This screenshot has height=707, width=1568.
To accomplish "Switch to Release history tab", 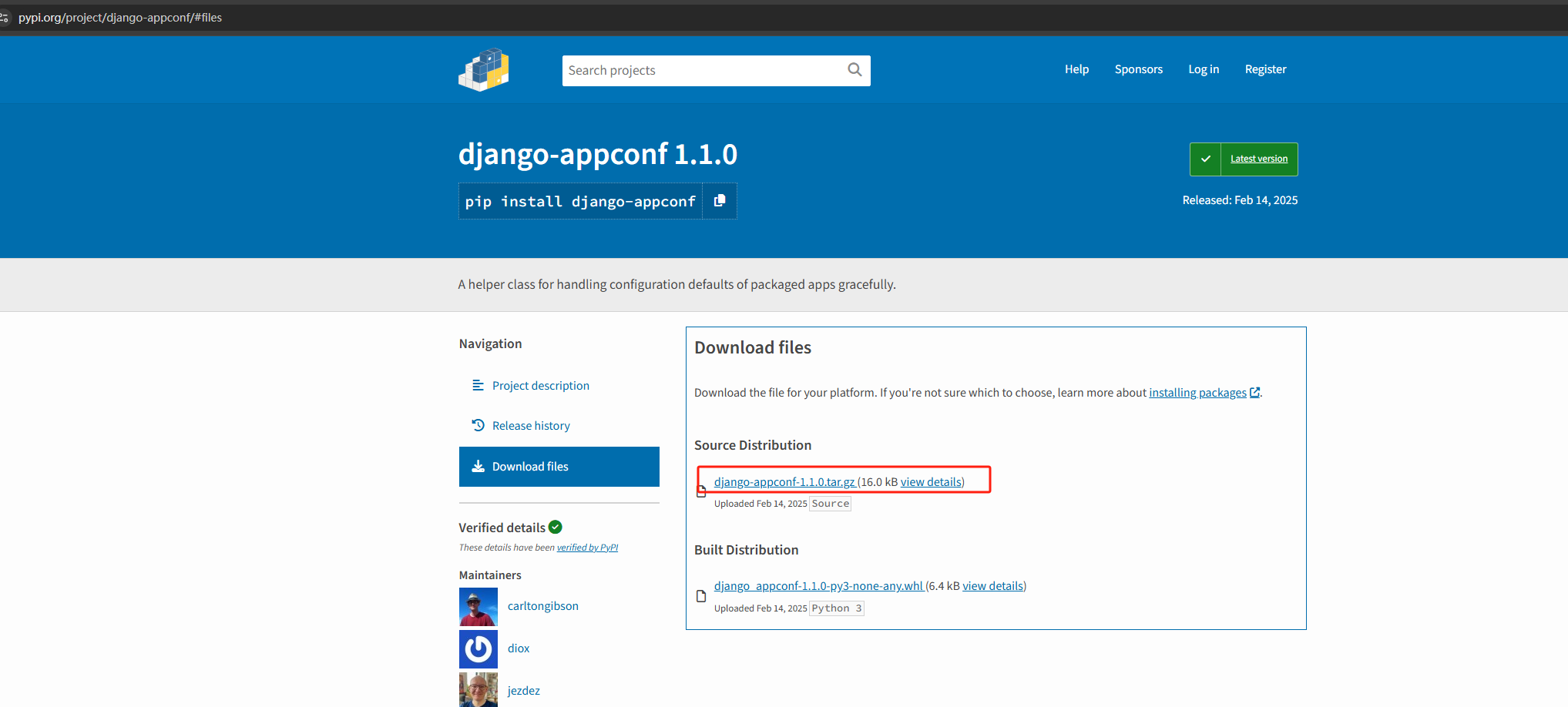I will 531,426.
